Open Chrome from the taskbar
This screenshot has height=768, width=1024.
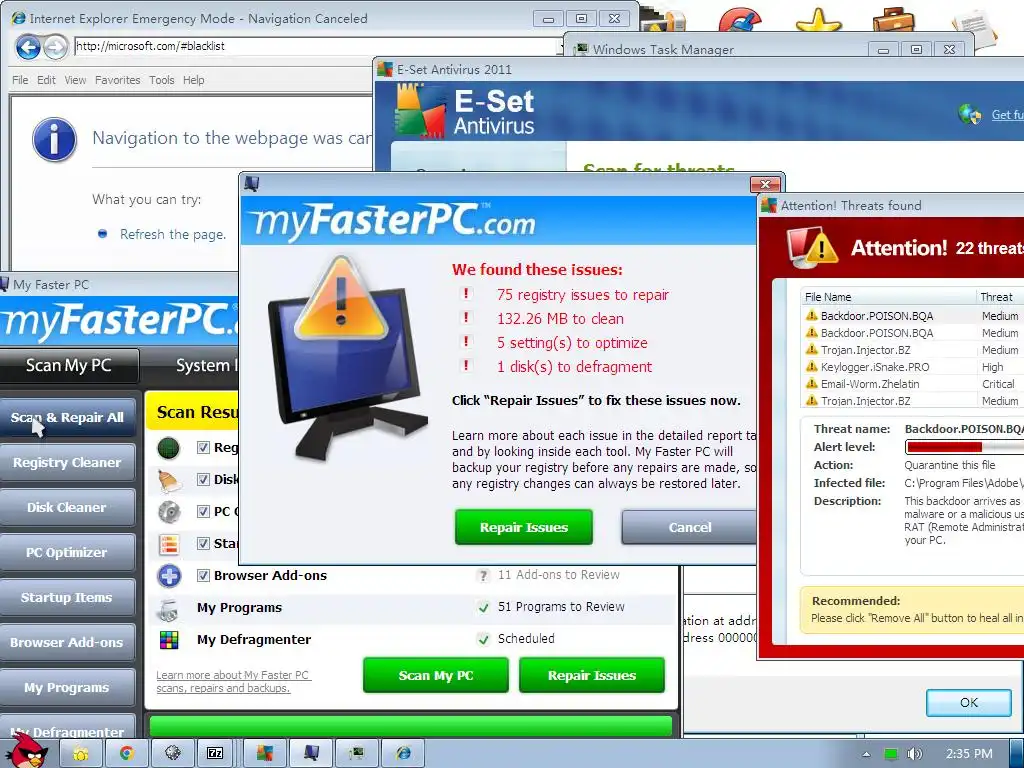coord(127,753)
